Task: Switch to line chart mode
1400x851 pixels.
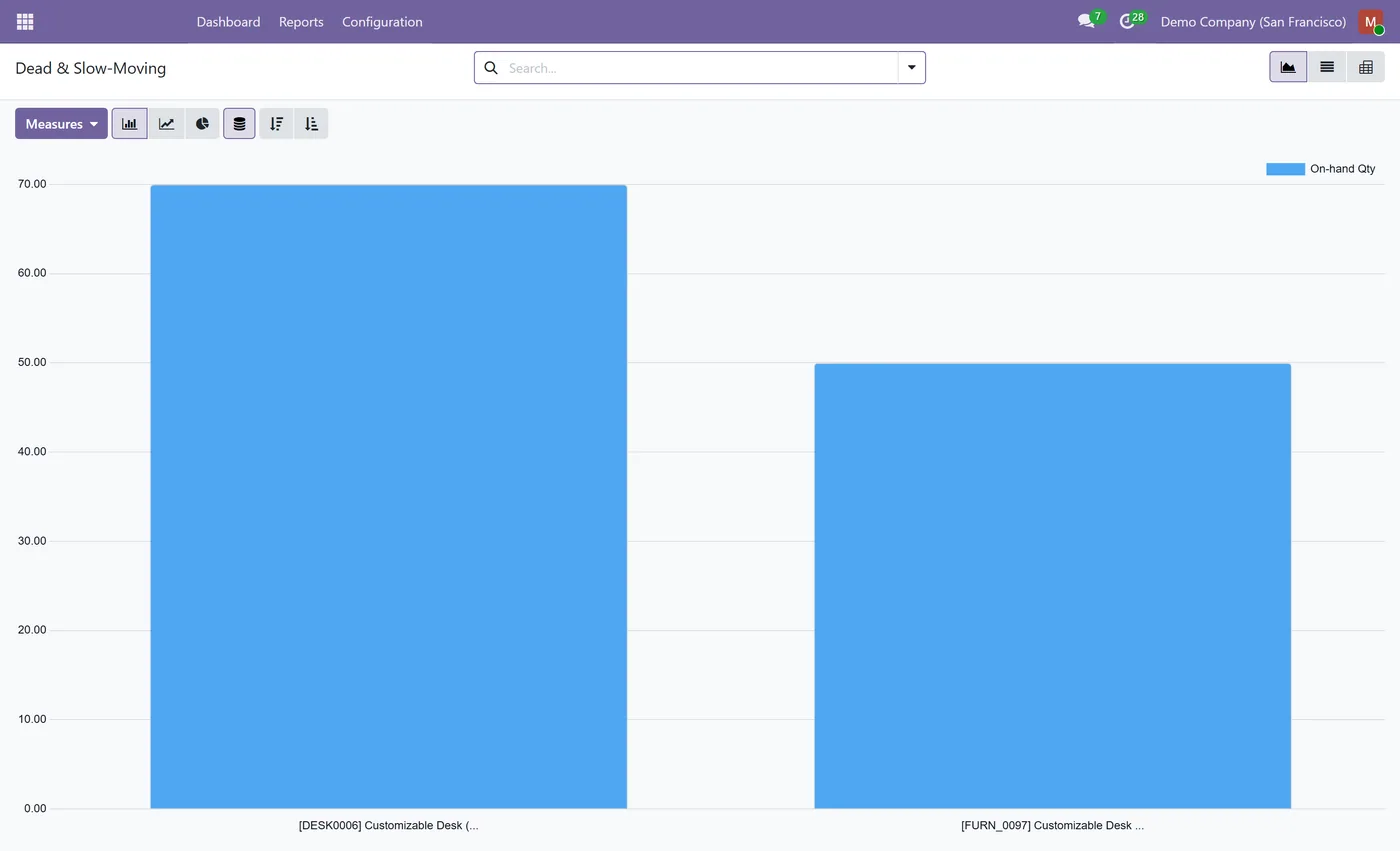Action: click(166, 124)
